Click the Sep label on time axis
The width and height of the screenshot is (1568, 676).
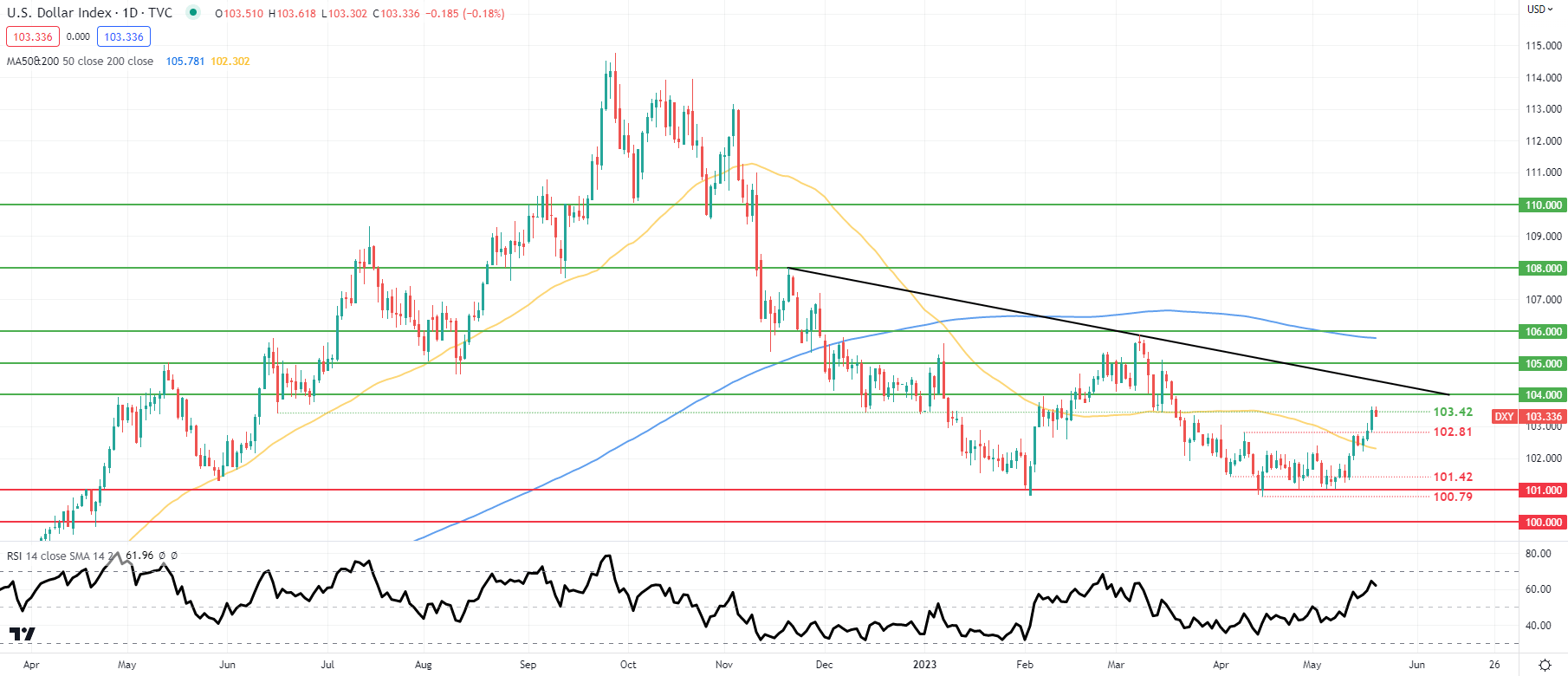[x=528, y=665]
